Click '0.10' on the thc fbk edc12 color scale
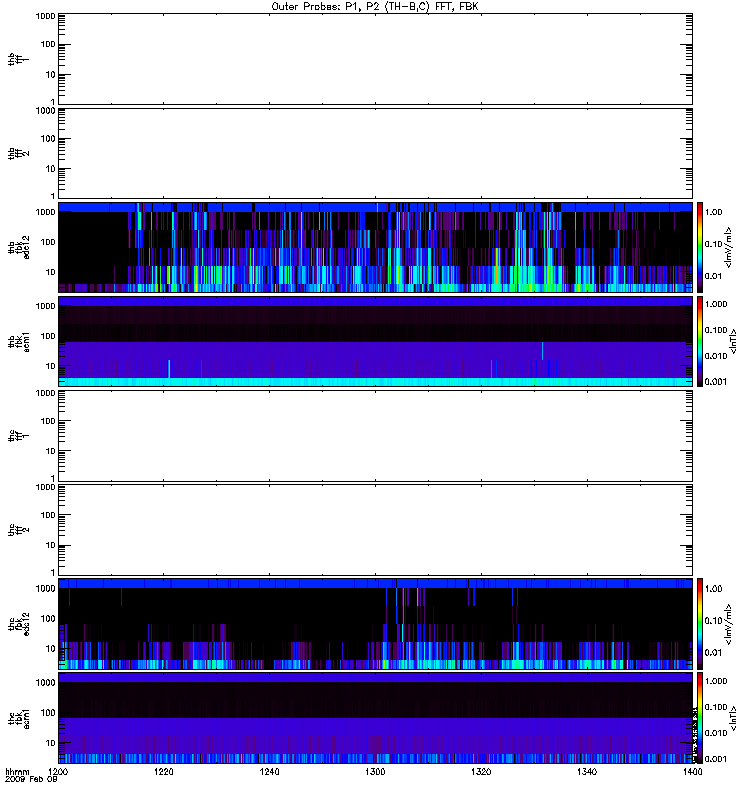The height and width of the screenshot is (800, 750). [x=714, y=620]
